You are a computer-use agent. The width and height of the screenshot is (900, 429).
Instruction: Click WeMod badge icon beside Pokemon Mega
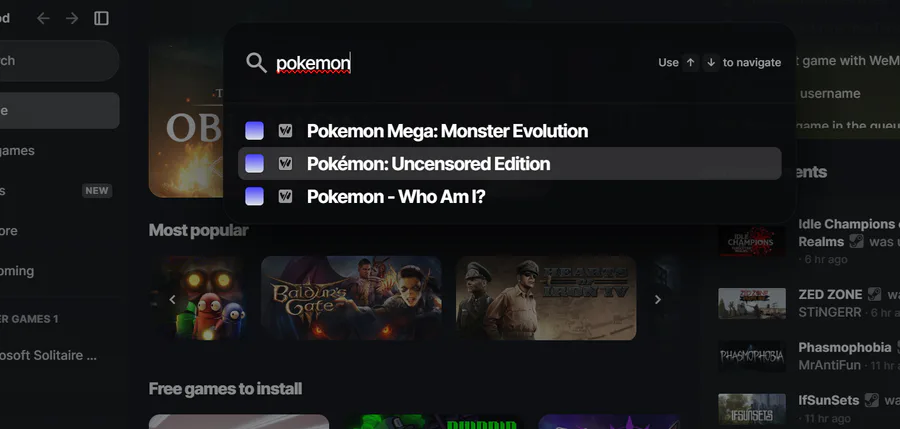[285, 131]
